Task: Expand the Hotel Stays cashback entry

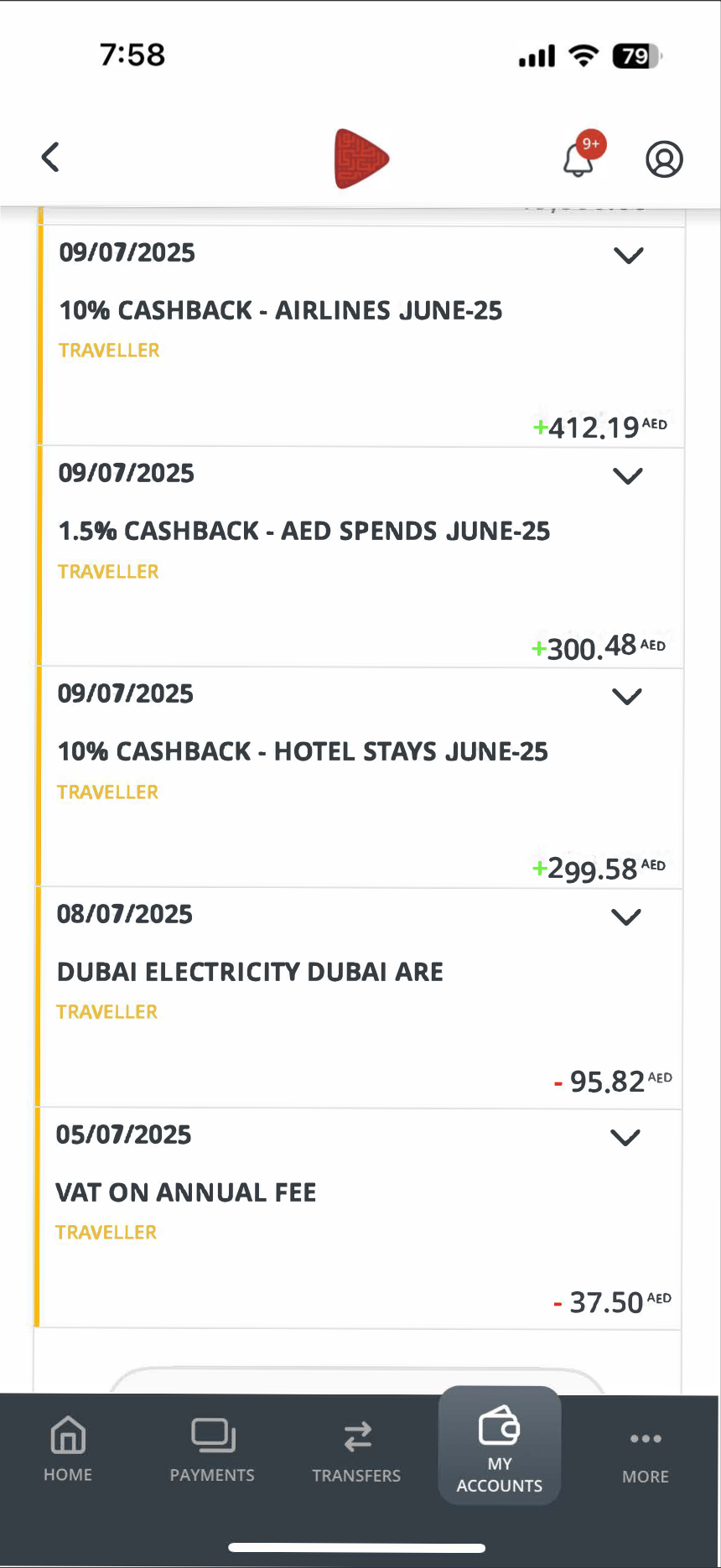Action: click(627, 697)
